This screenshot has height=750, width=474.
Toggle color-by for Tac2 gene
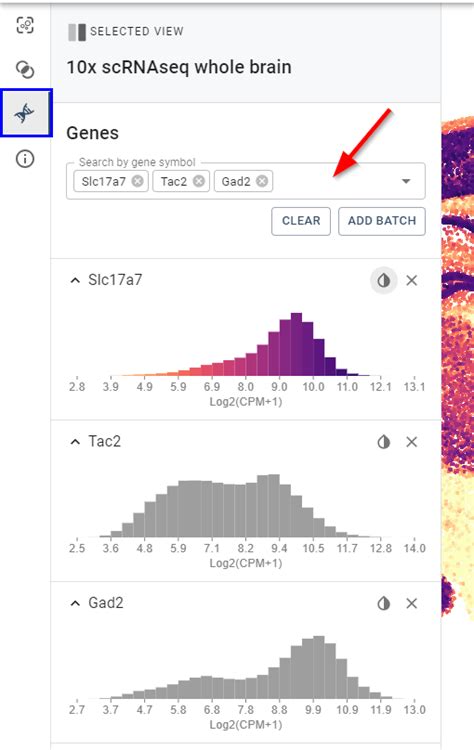pos(384,442)
